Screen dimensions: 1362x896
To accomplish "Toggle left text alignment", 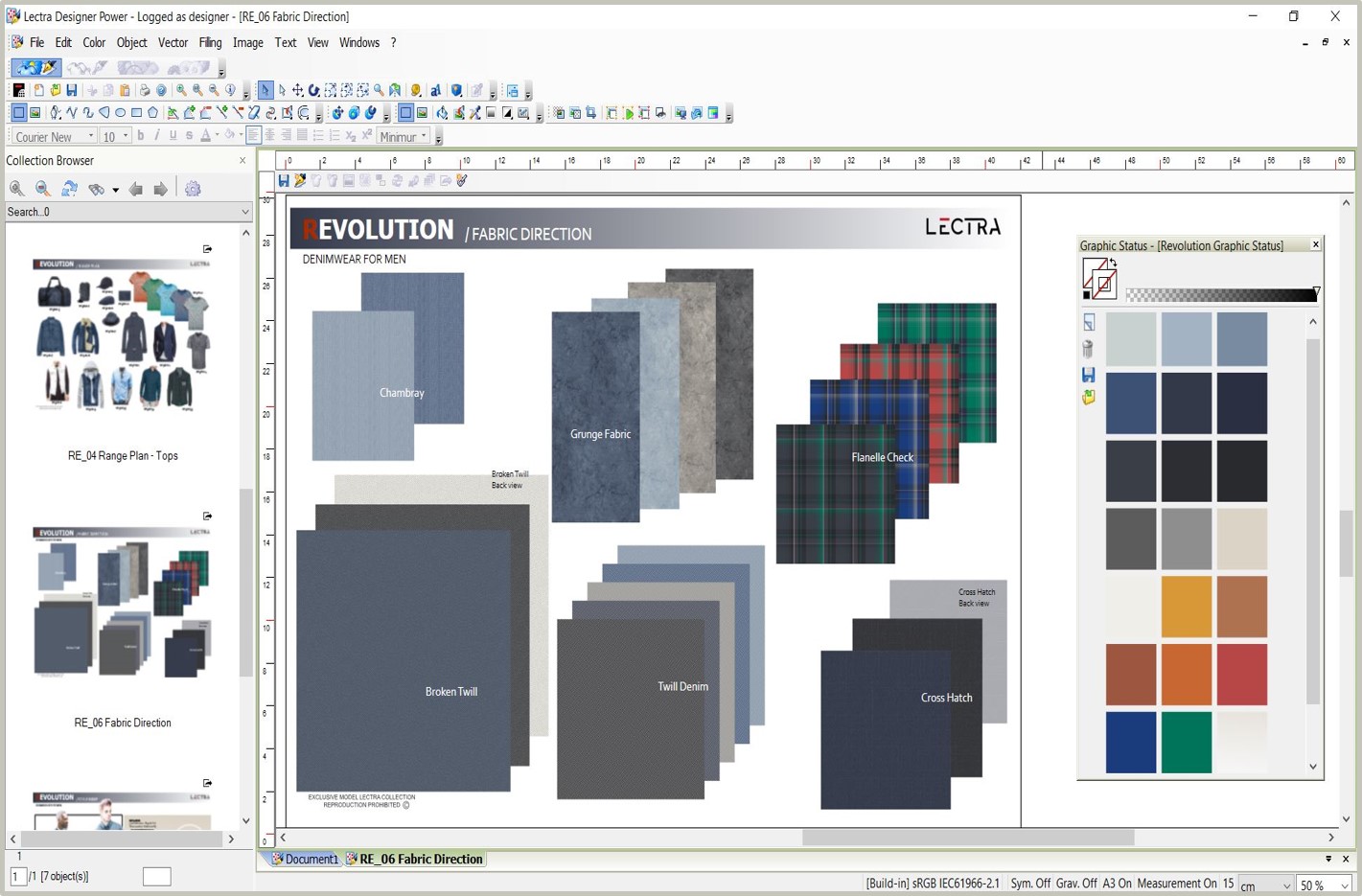I will pos(253,136).
